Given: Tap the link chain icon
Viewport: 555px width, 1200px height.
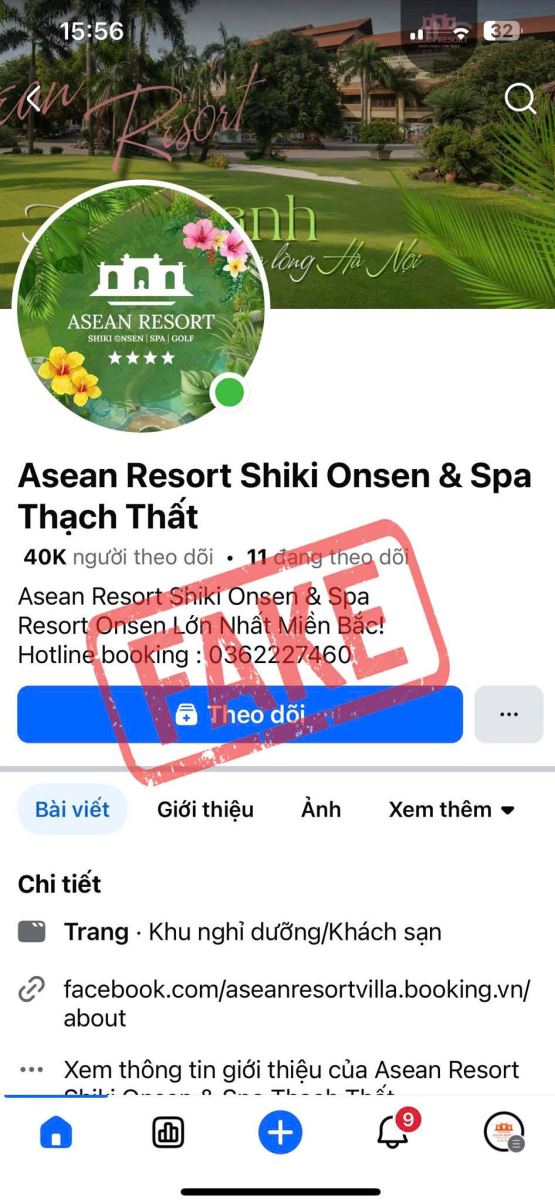Looking at the screenshot, I should [x=32, y=991].
